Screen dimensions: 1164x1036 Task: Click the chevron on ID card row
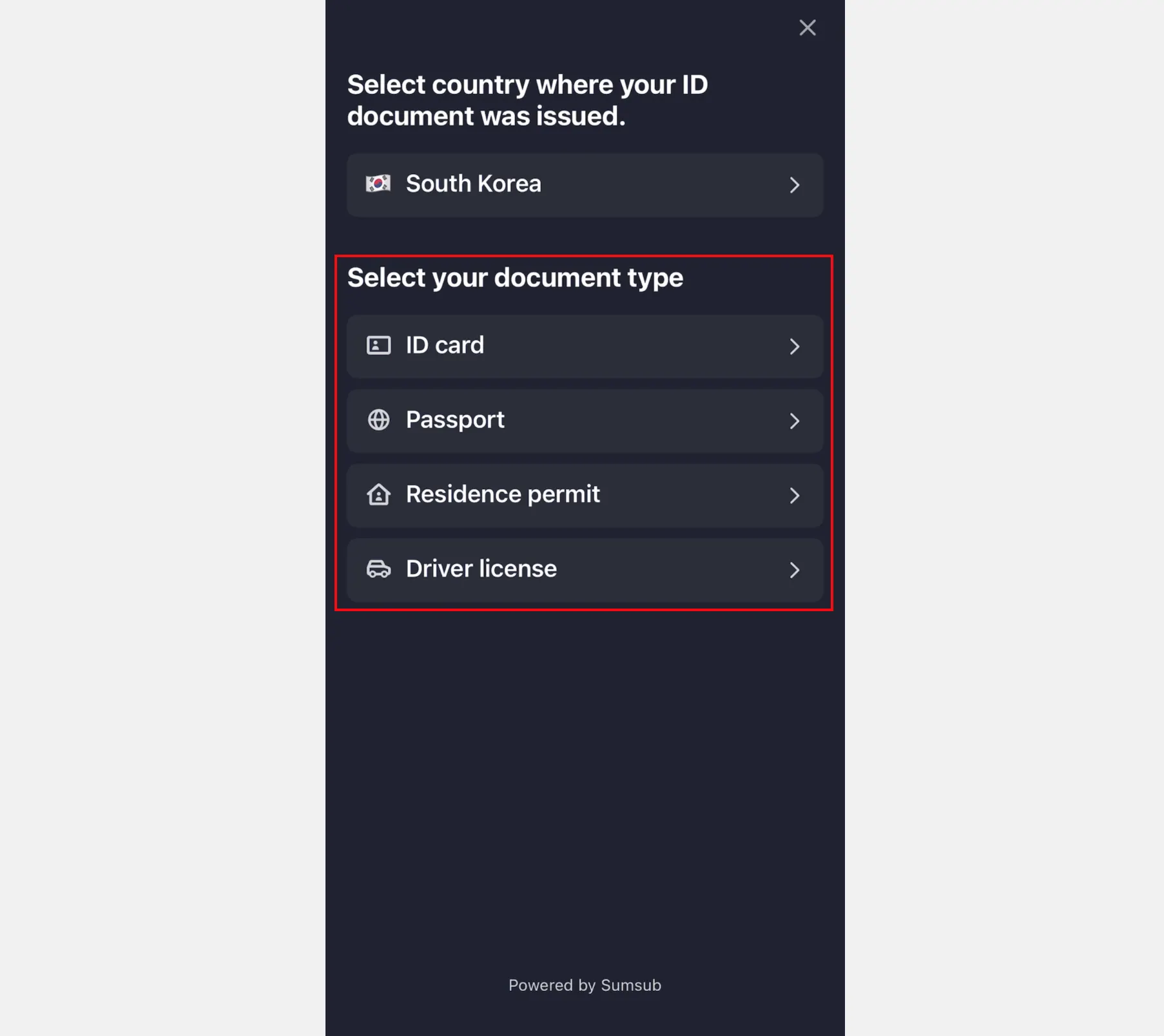794,347
